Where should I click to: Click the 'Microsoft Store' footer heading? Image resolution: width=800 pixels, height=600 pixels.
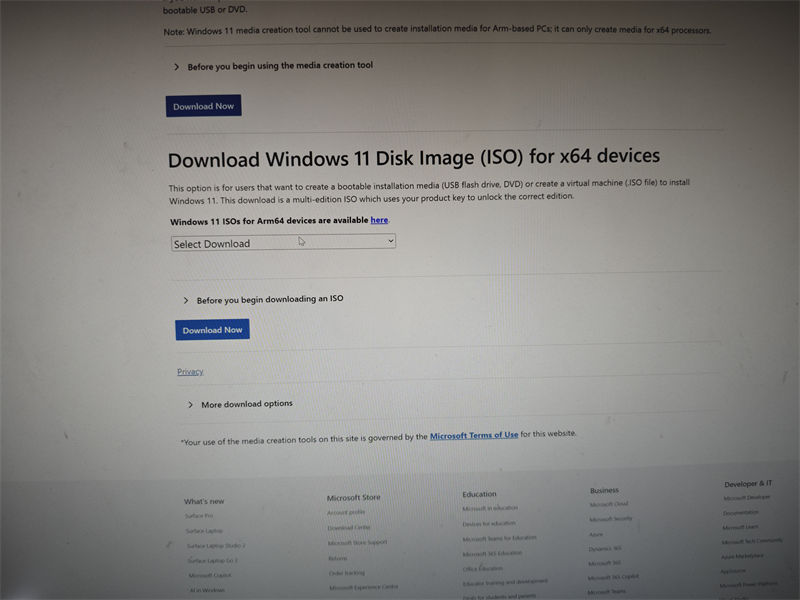pos(354,497)
